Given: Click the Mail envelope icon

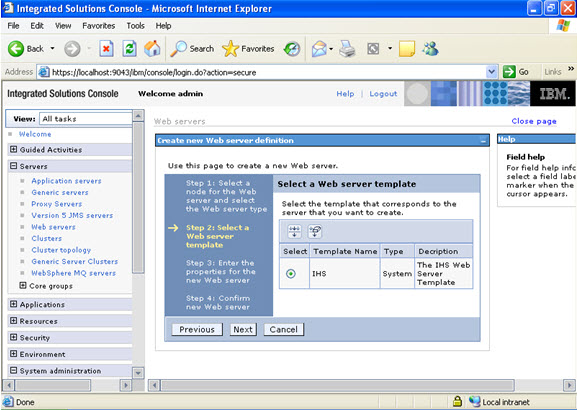Looking at the screenshot, I should point(319,49).
